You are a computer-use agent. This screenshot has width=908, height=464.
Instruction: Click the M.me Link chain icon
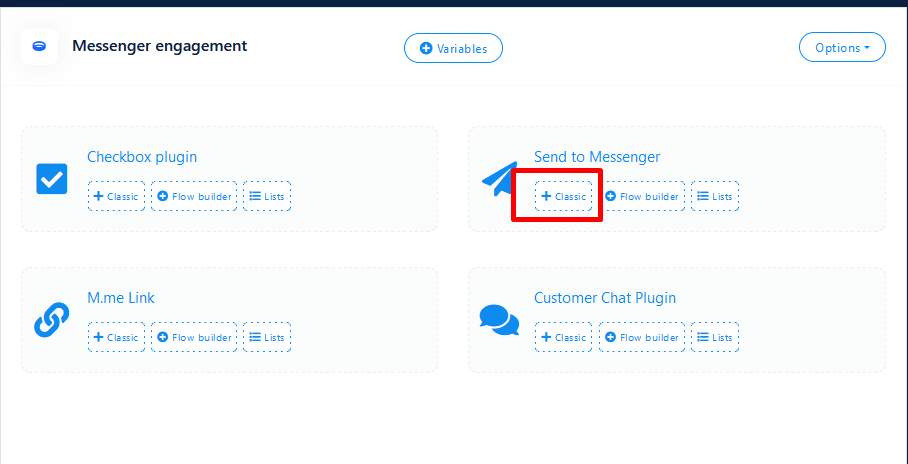click(51, 320)
